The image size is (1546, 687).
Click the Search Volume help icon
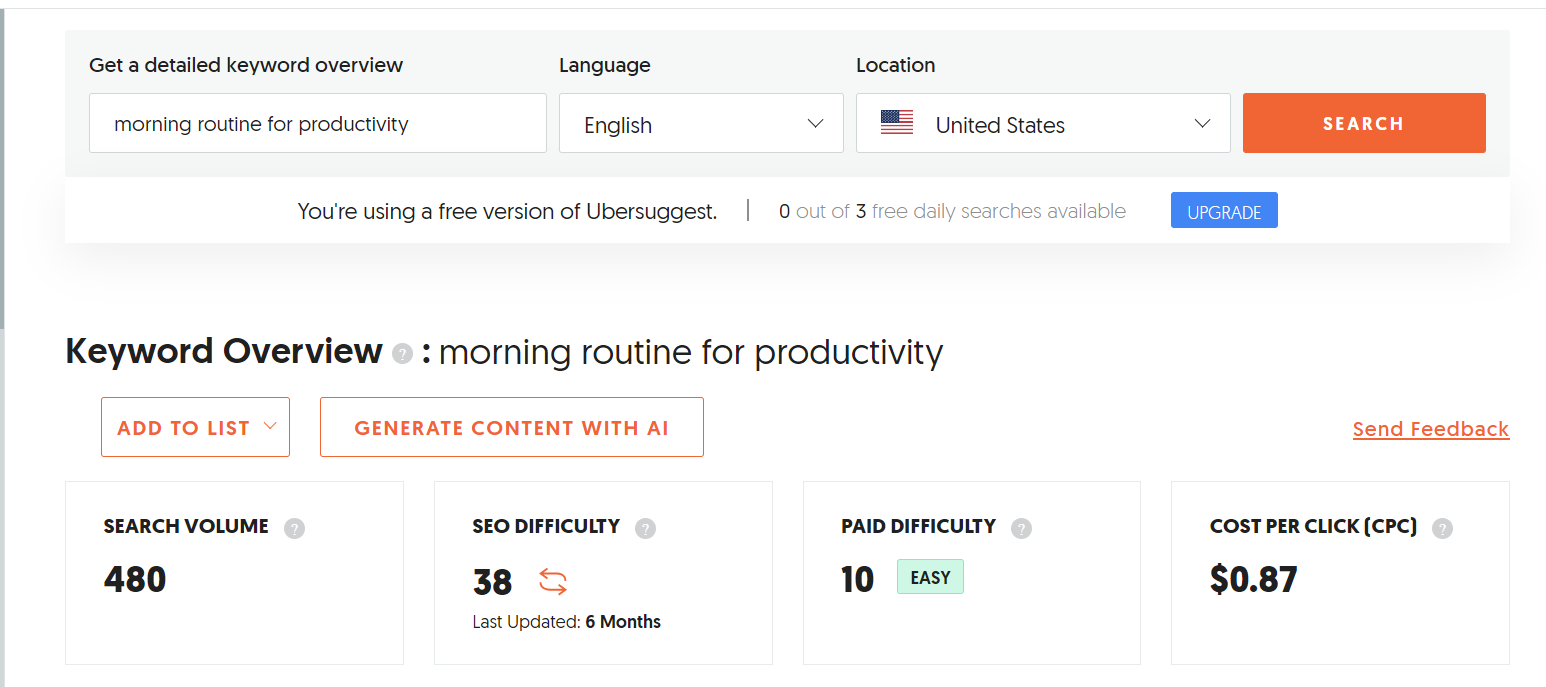(x=294, y=528)
